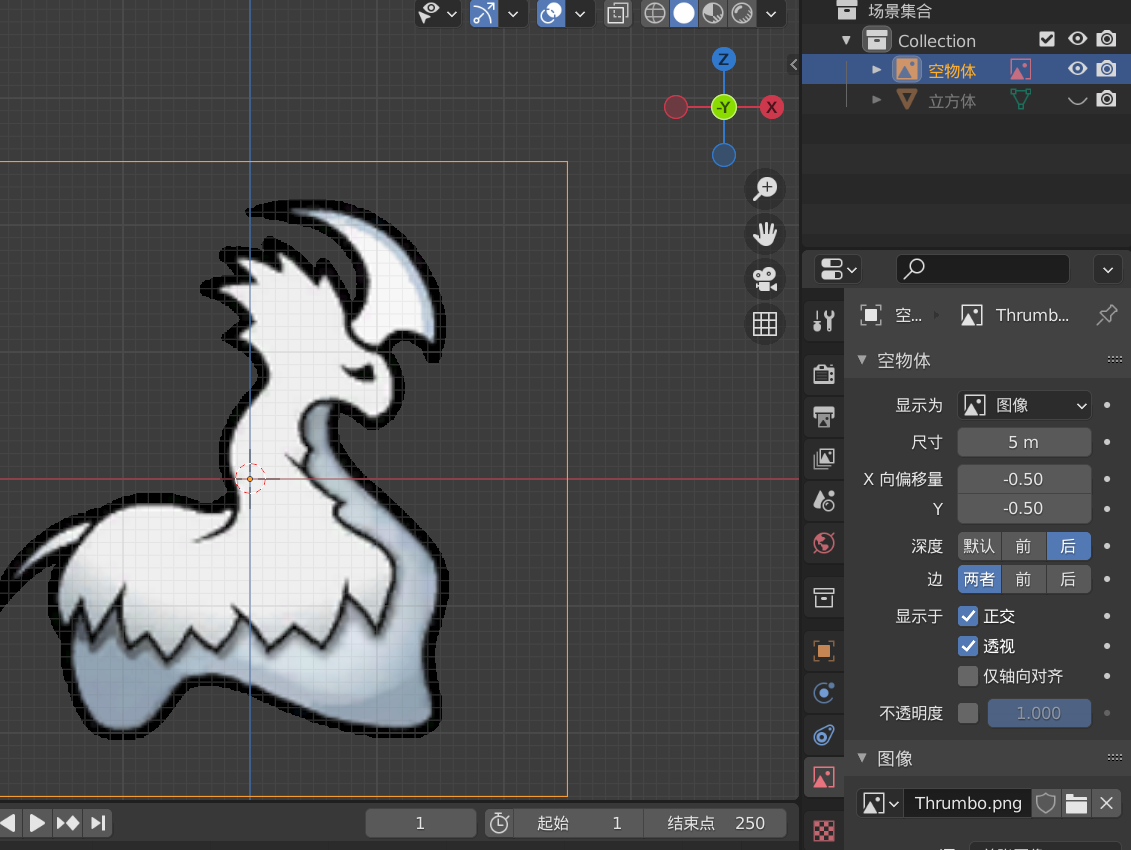
Task: Click the Y offset -0.50 field
Action: 1024,508
